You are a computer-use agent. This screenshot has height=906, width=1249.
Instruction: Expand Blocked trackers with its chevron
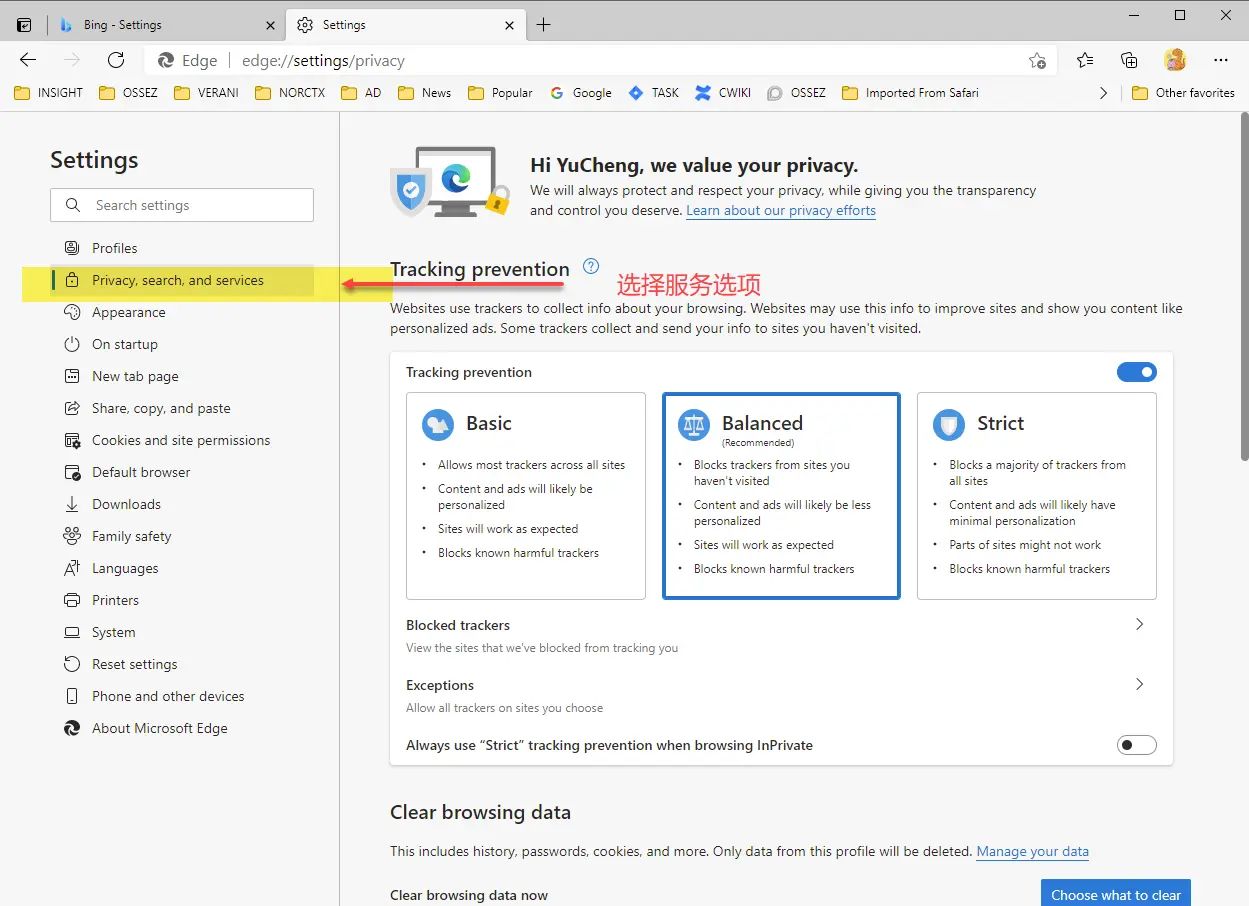1139,624
